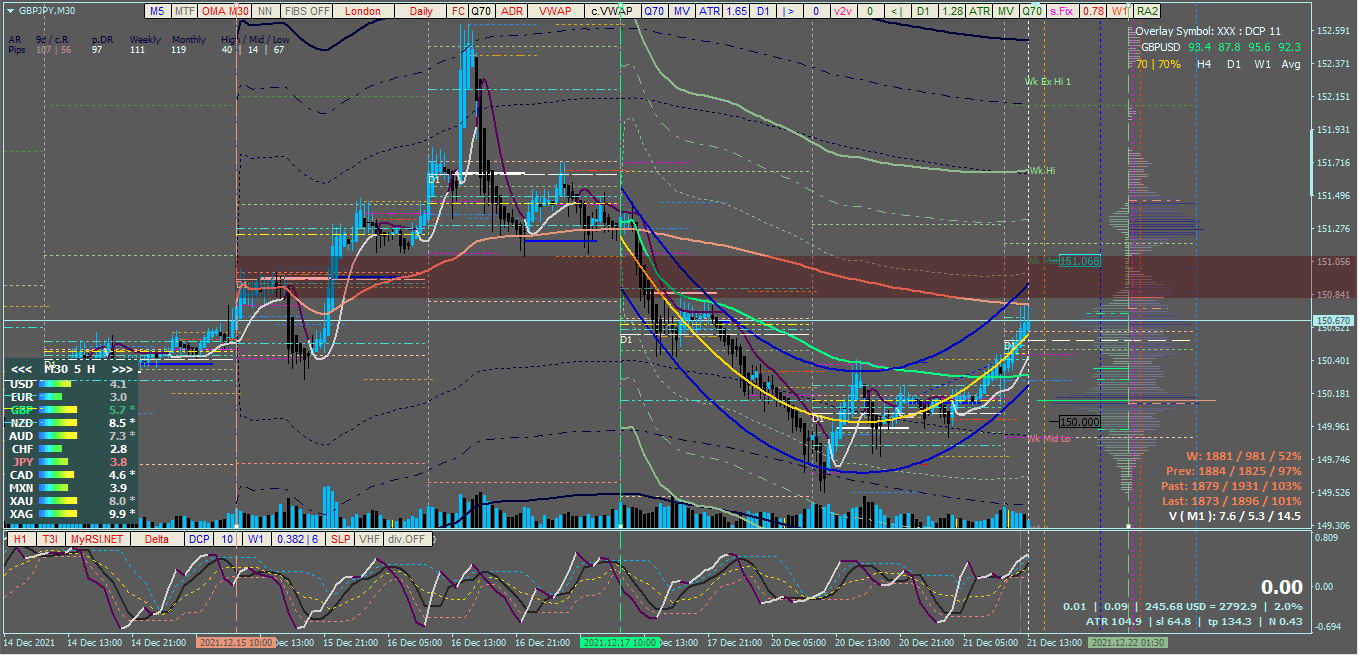Click the v2v toolbar button

pos(843,11)
